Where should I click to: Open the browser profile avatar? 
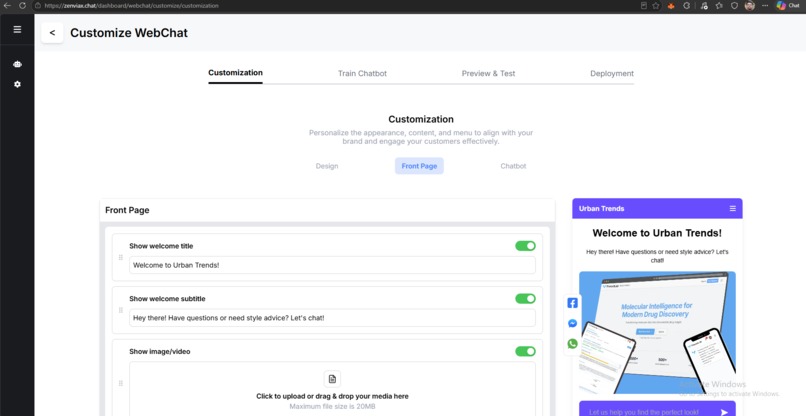tap(749, 6)
